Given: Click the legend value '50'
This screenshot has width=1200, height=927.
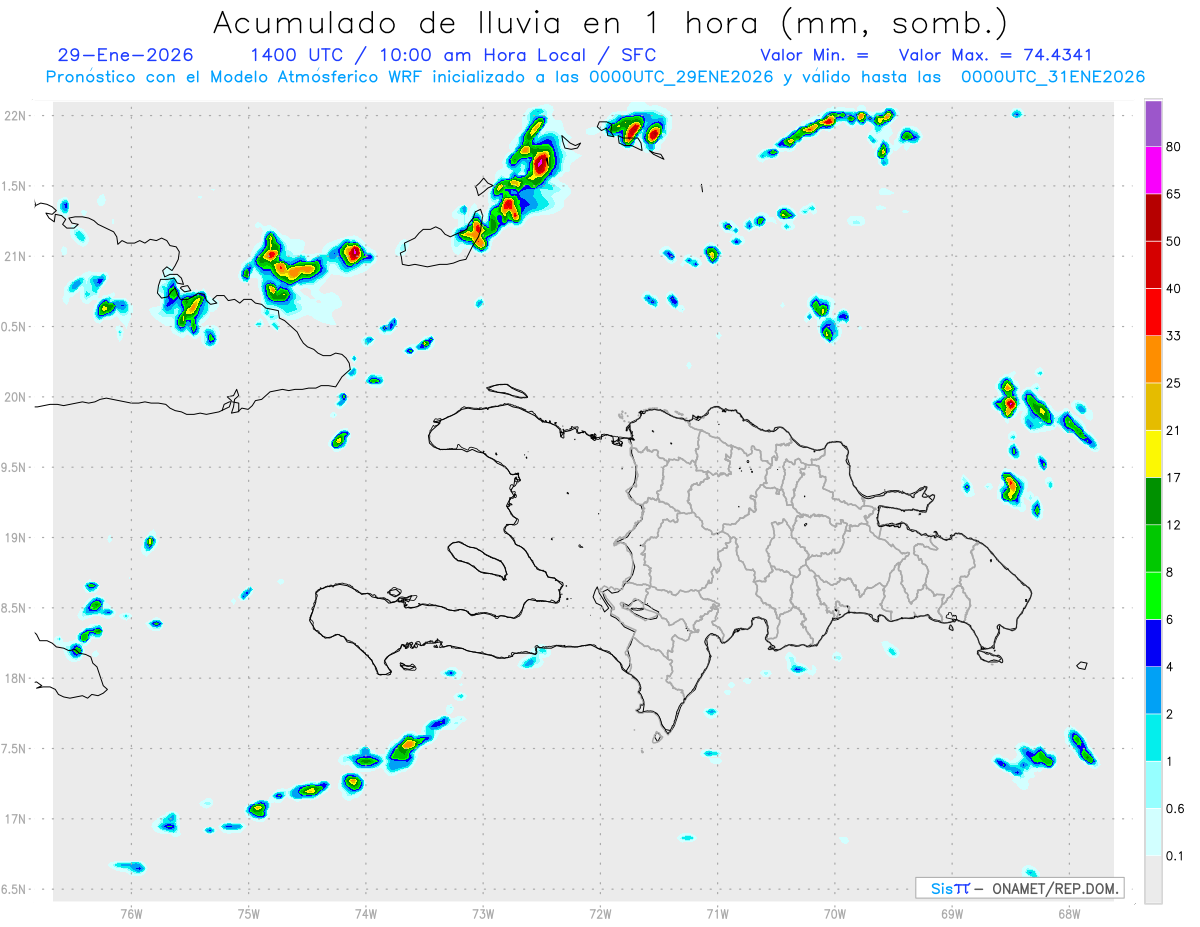Looking at the screenshot, I should click(x=1174, y=242).
